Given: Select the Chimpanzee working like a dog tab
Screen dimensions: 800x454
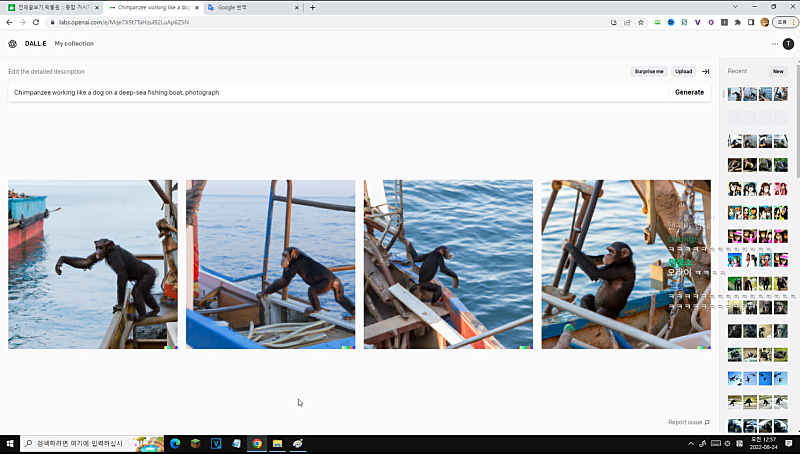Looking at the screenshot, I should coord(153,8).
